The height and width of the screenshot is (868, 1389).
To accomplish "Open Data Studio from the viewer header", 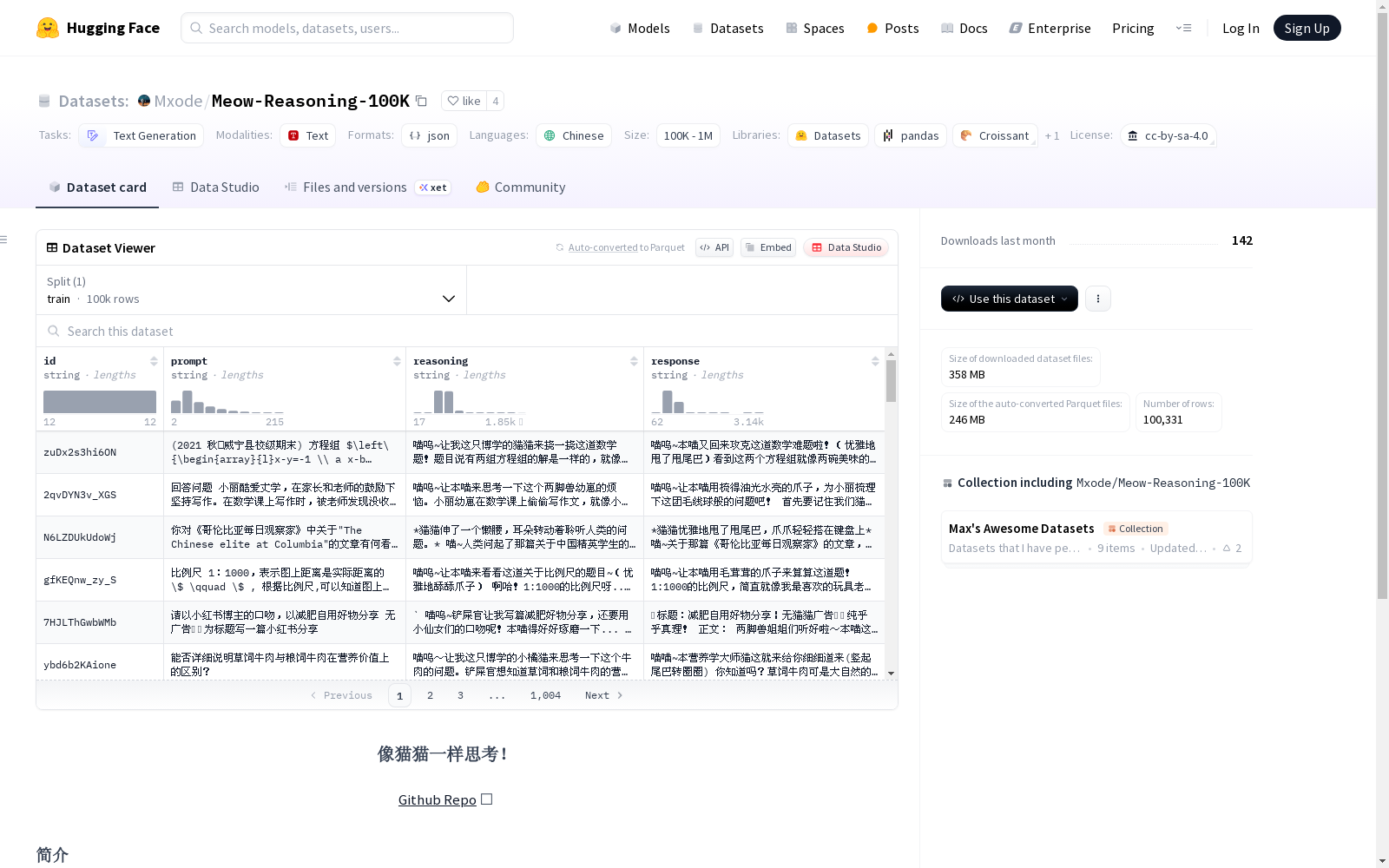I will 846,247.
